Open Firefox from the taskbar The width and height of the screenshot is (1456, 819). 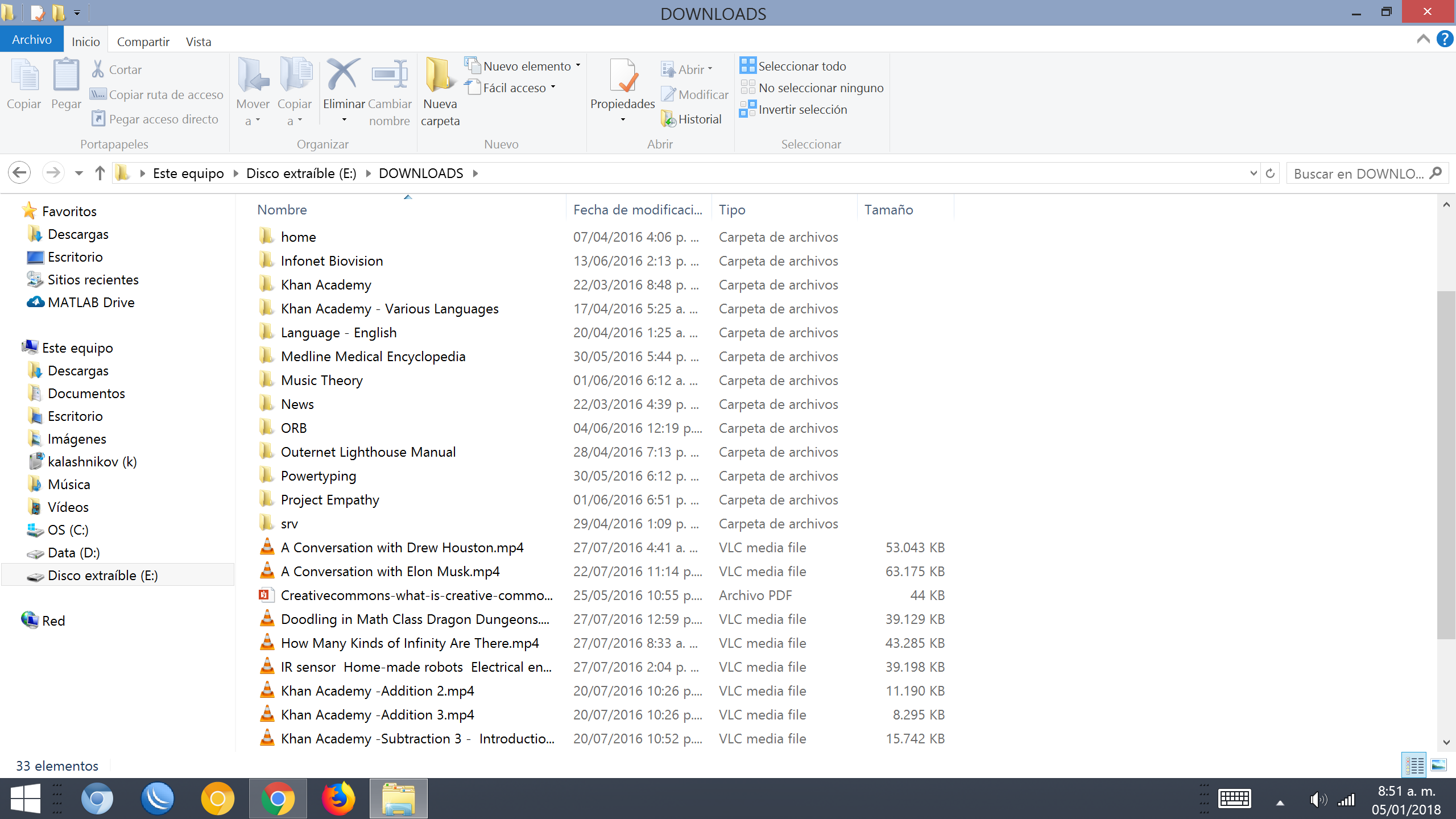click(x=338, y=799)
